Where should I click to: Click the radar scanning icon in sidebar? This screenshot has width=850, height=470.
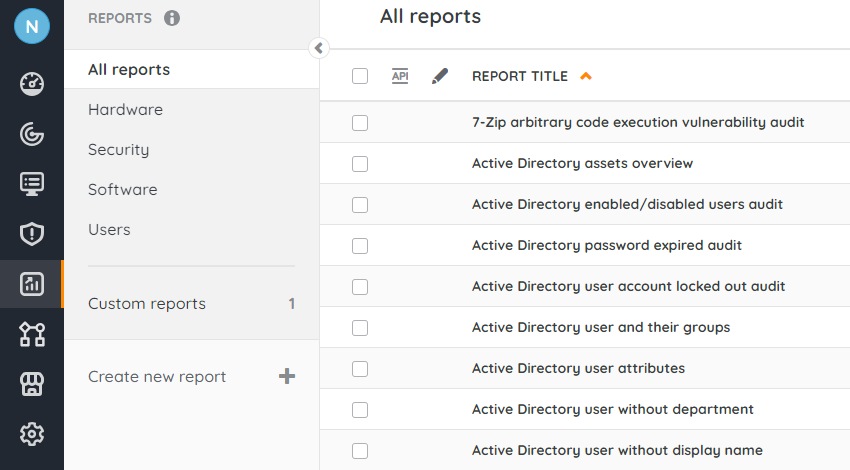coord(32,134)
